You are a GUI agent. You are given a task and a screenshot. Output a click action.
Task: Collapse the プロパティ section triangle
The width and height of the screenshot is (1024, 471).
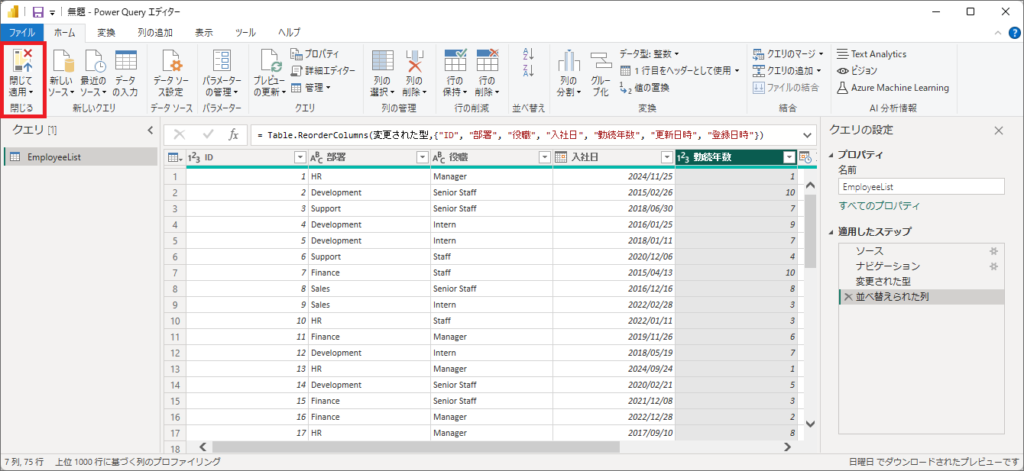831,155
